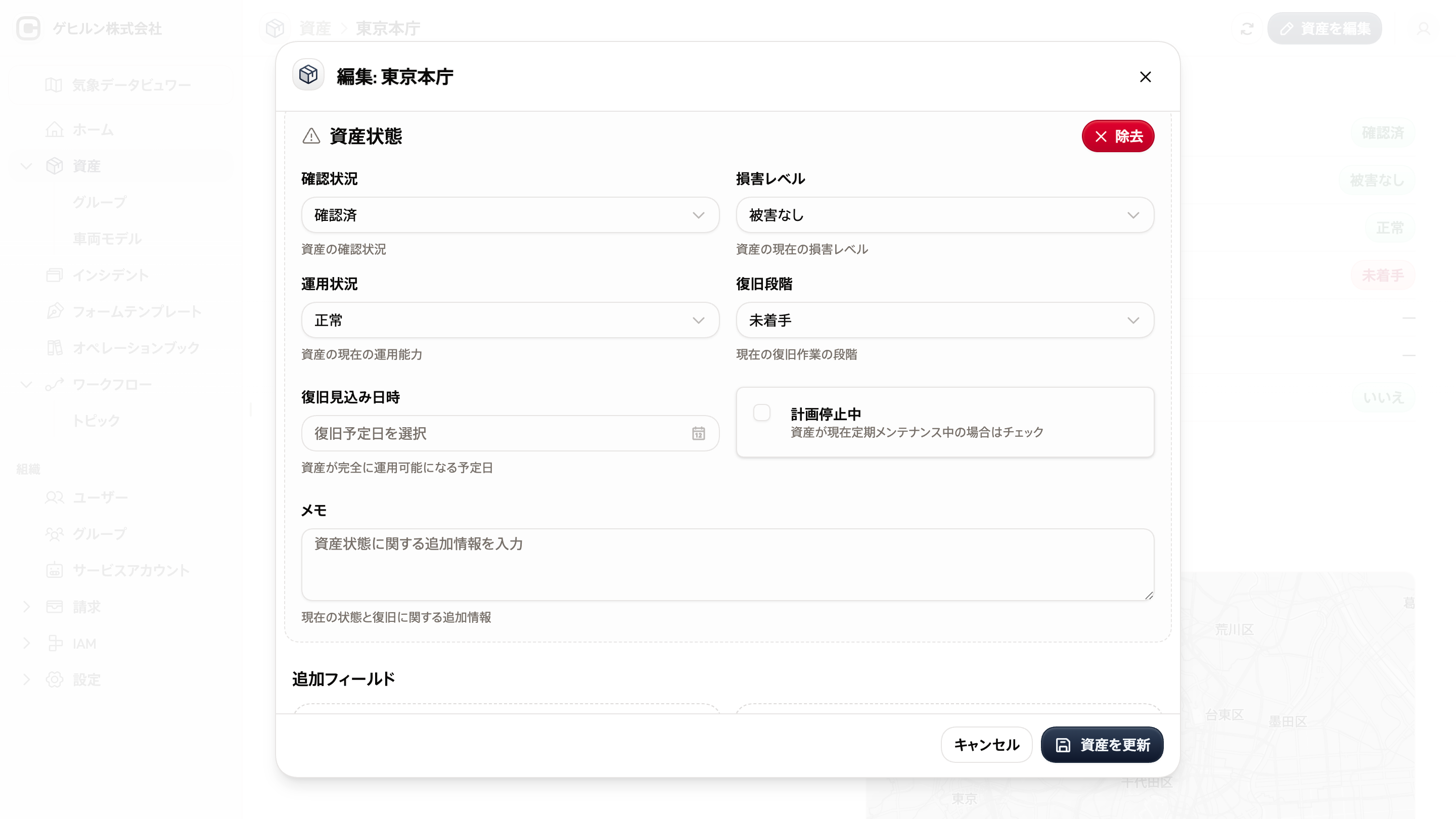Open the 損害レベル dropdown
Image resolution: width=1456 pixels, height=819 pixels.
[944, 215]
